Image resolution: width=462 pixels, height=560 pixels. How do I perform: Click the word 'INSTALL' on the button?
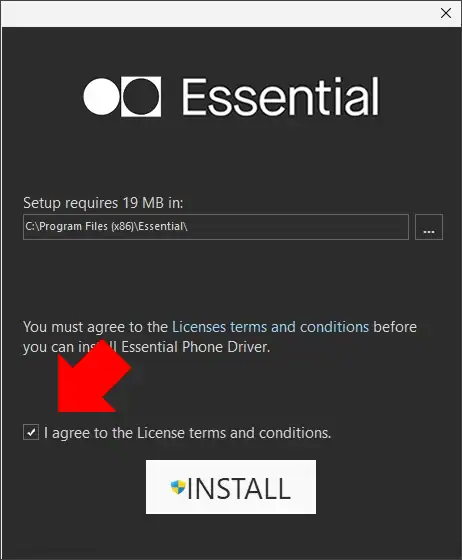[x=239, y=489]
